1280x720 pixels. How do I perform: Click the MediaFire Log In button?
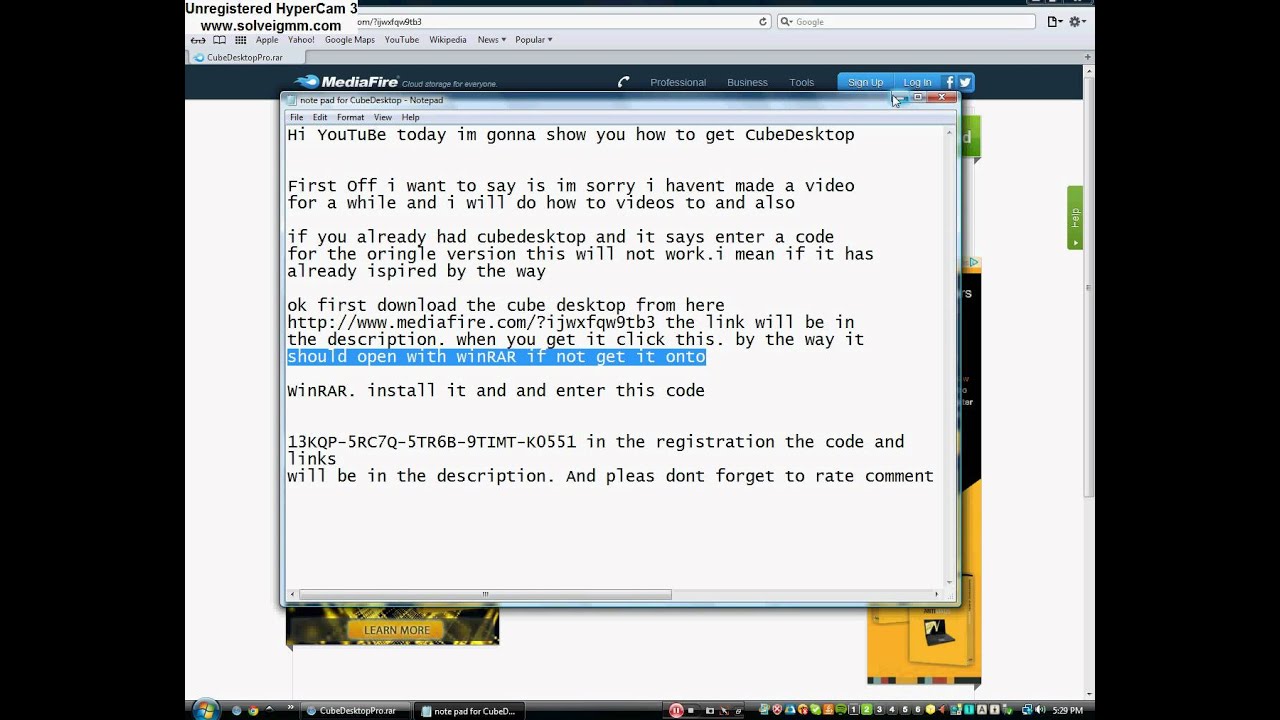click(x=917, y=82)
